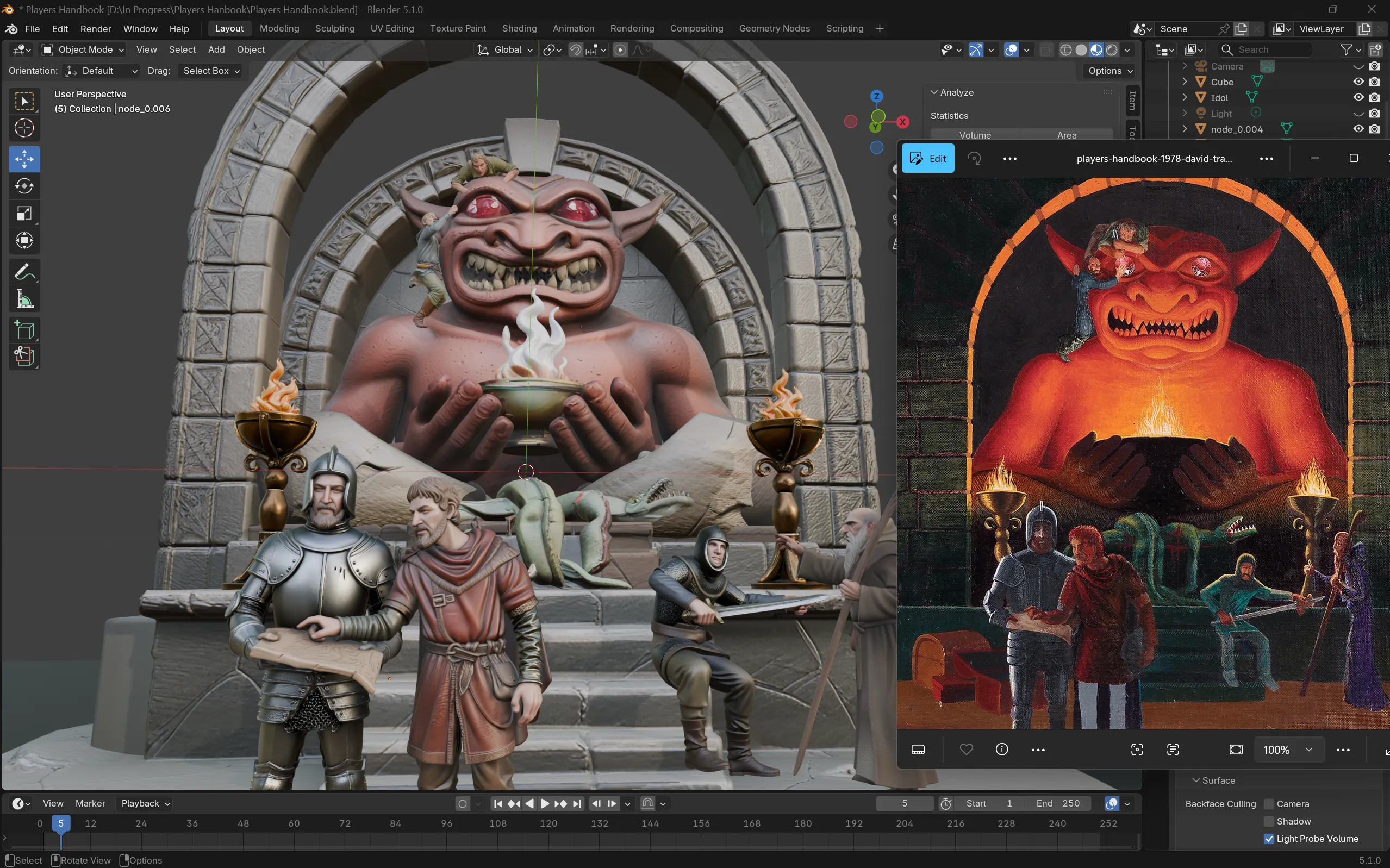
Task: Click the new collection icon in outliner
Action: (x=1375, y=50)
